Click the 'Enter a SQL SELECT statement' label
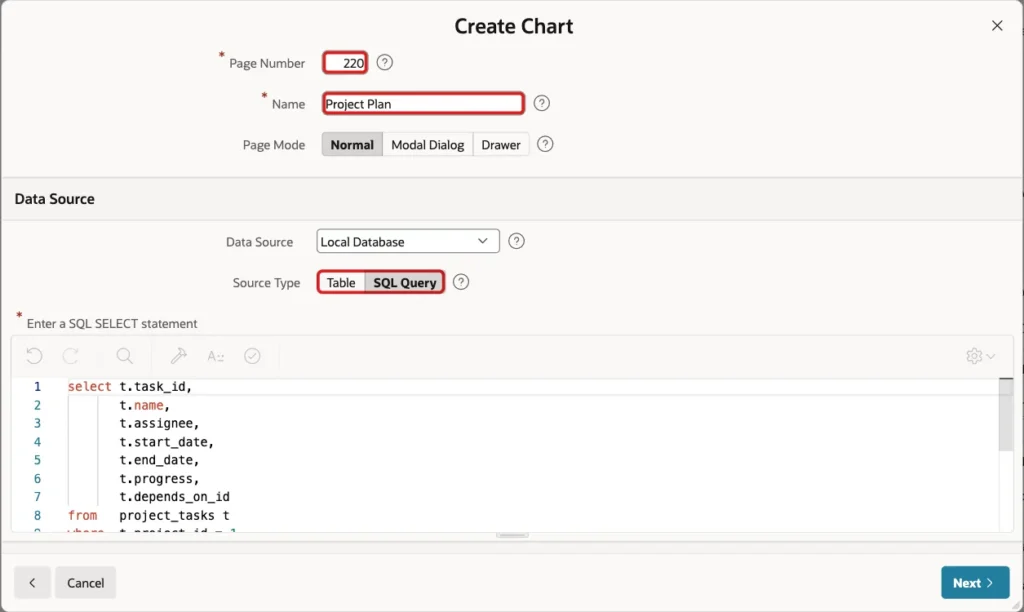Viewport: 1024px width, 612px height. coord(112,323)
